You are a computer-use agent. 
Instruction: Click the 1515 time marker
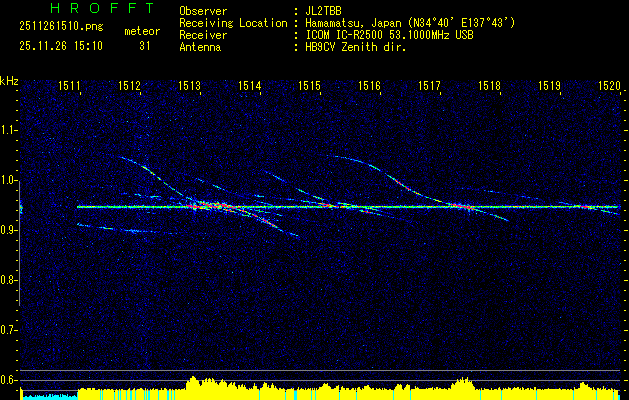310,87
